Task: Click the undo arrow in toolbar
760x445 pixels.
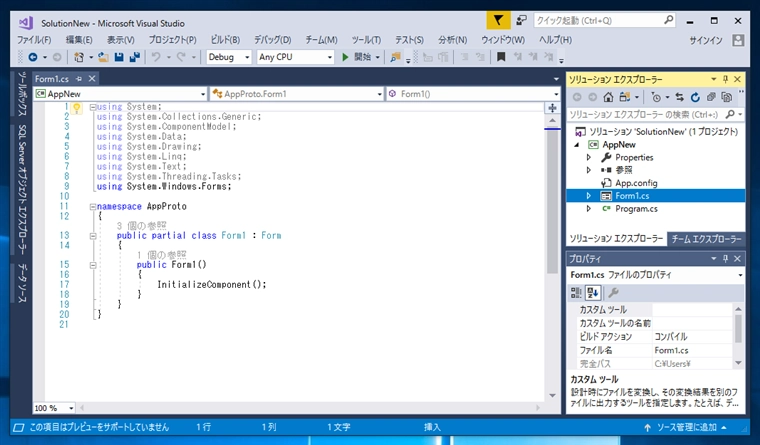Action: pos(155,57)
